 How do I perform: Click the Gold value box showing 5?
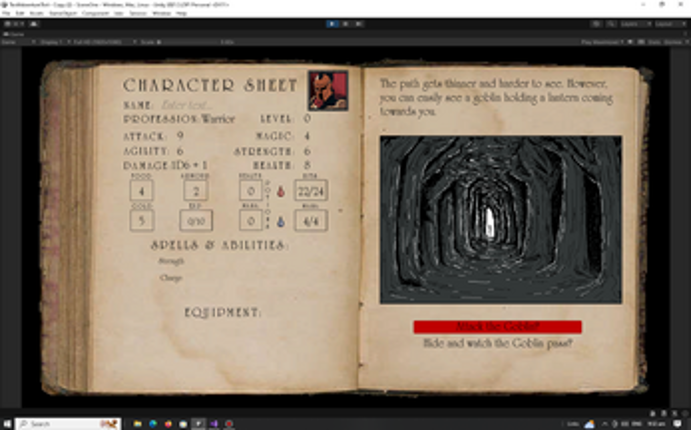click(x=141, y=220)
